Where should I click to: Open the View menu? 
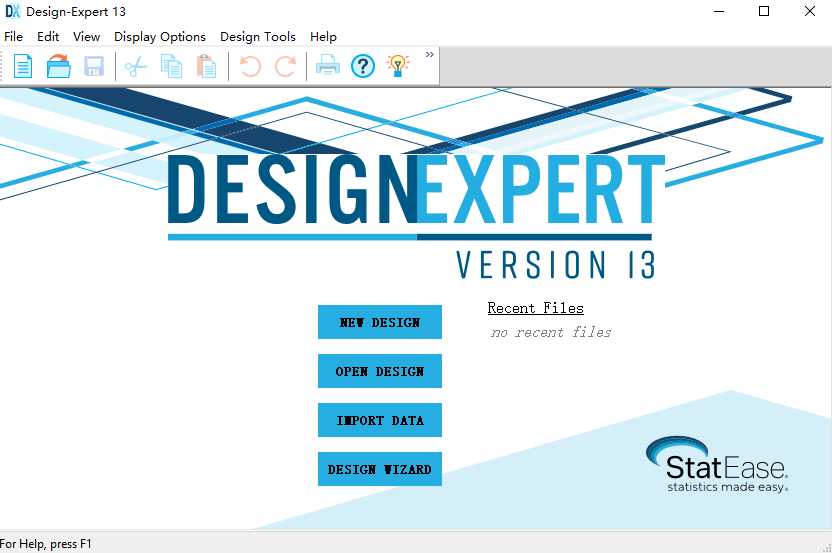86,37
